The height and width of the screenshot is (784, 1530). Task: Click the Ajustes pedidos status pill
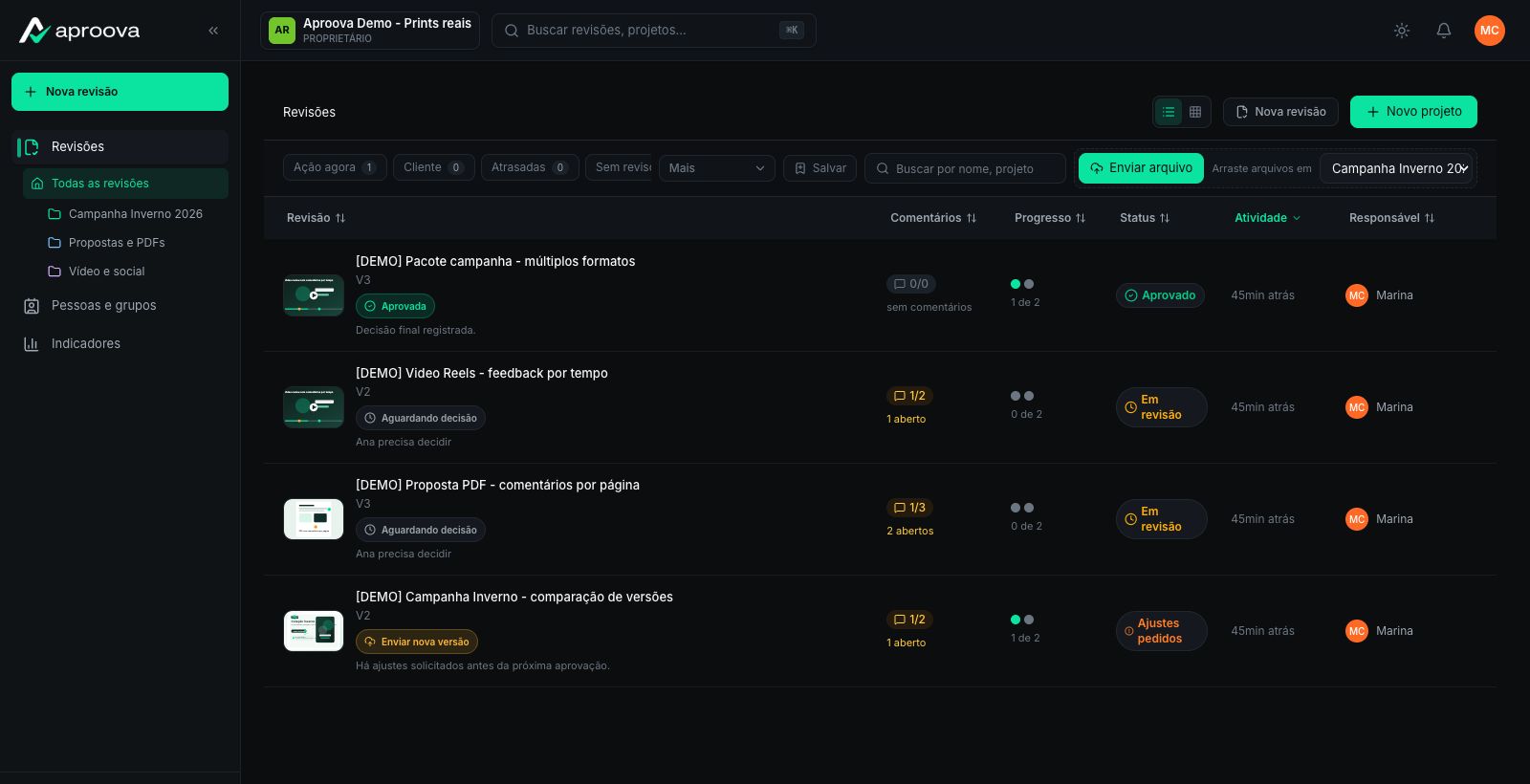(1161, 631)
